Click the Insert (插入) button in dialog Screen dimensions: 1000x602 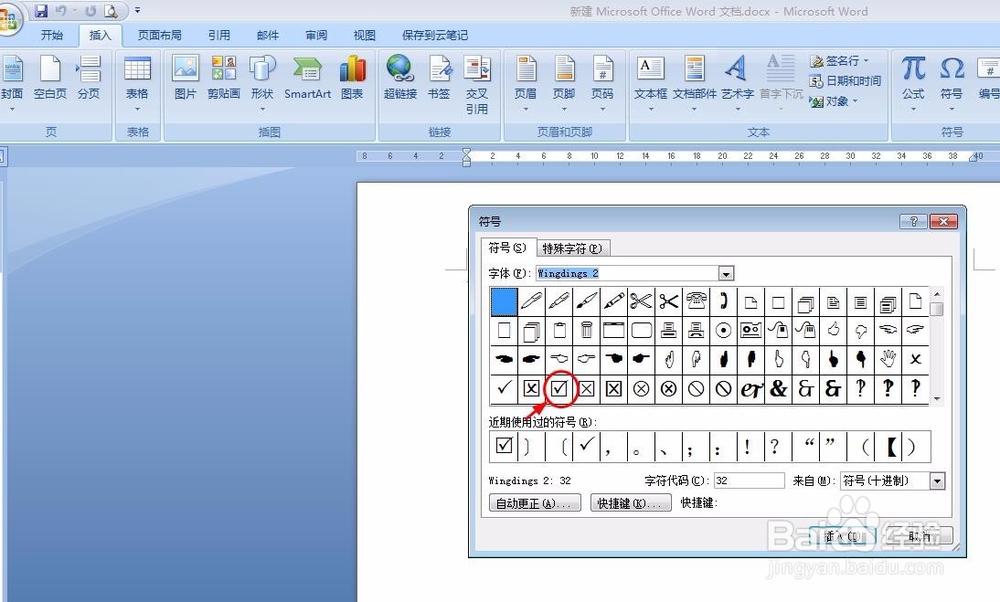842,536
